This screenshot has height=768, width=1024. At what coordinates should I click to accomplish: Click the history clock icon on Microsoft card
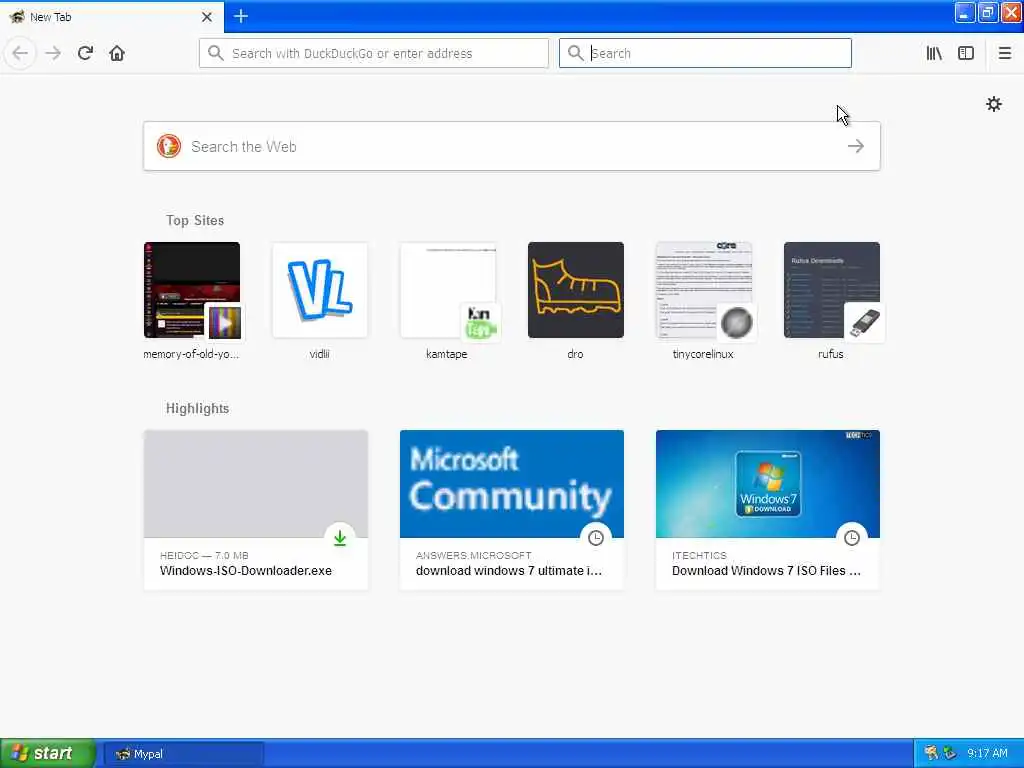(596, 537)
